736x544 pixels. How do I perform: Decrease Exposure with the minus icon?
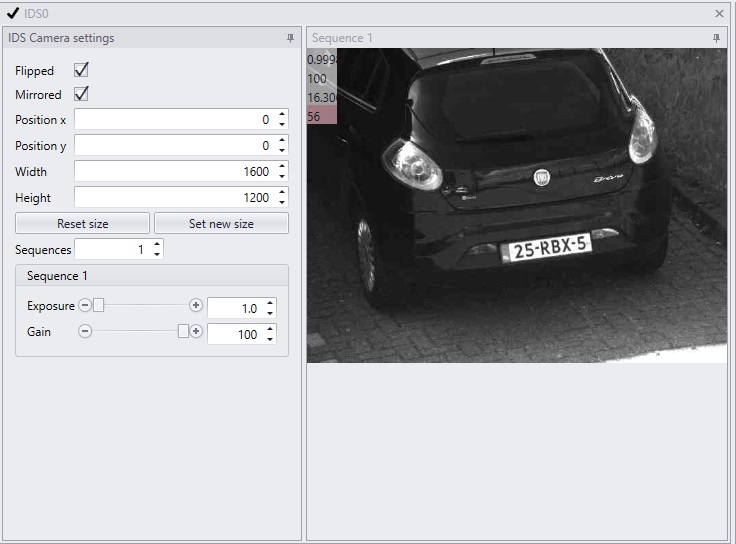point(84,306)
